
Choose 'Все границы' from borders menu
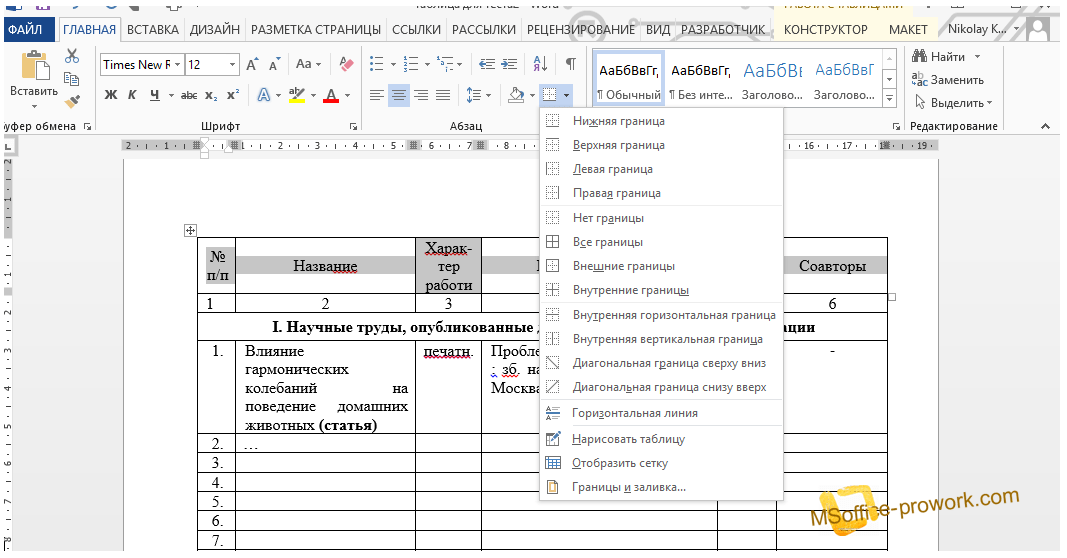[607, 242]
